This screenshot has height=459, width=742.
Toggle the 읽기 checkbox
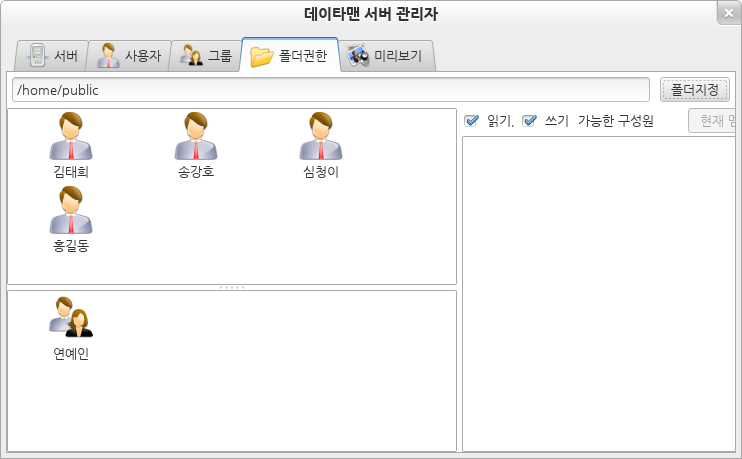click(473, 121)
